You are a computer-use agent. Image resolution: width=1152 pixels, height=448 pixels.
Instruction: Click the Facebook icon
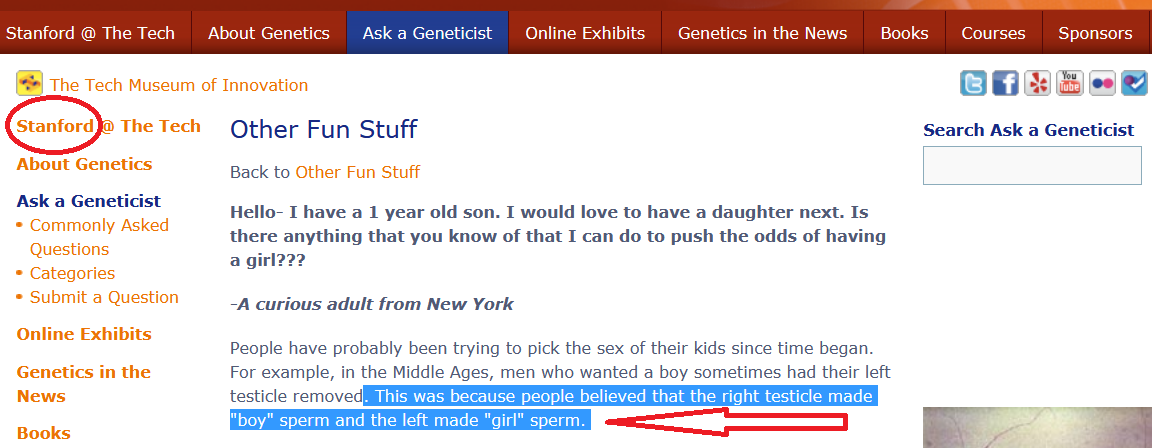click(1005, 83)
